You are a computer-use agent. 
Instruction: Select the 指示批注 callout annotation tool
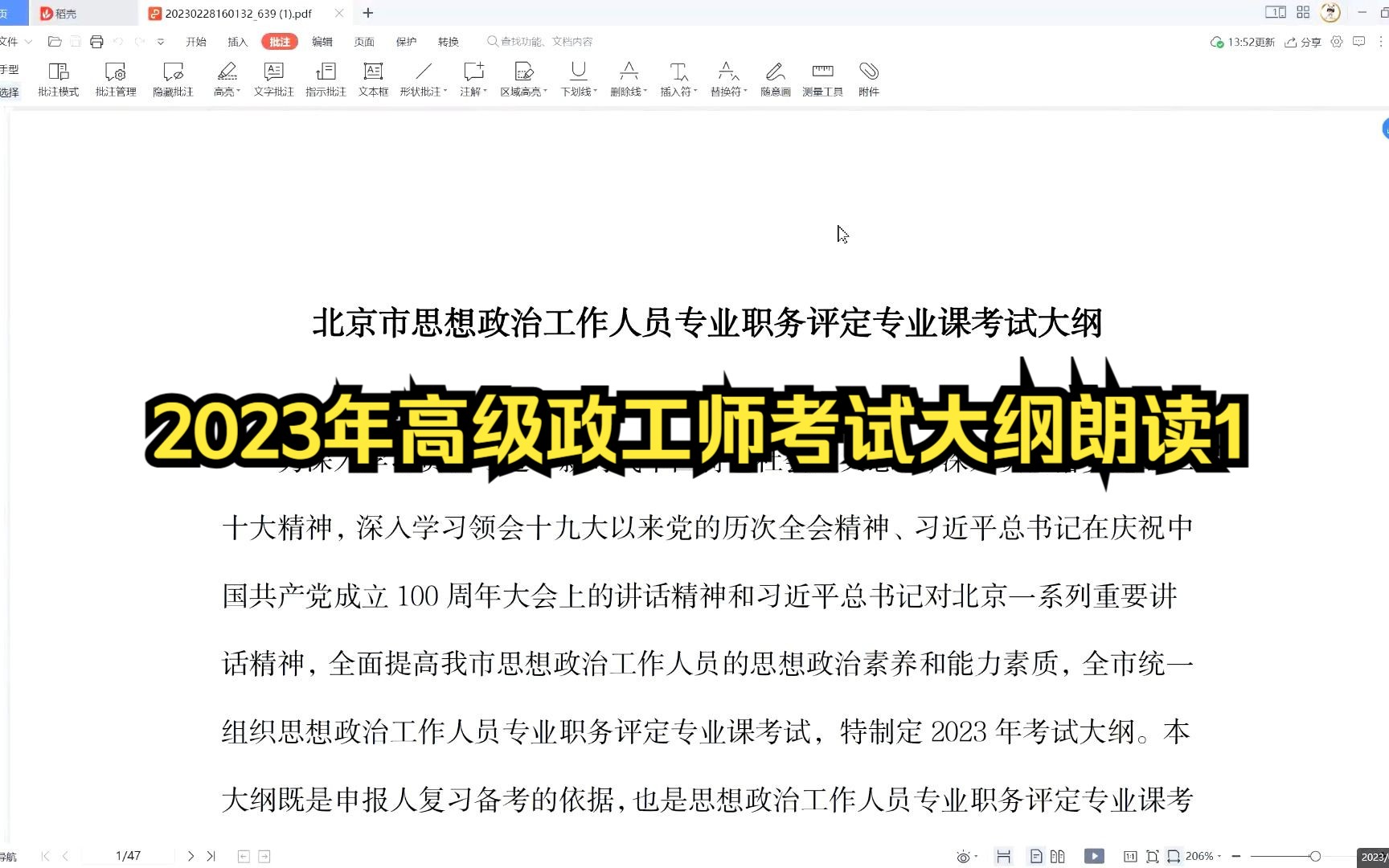[x=326, y=80]
